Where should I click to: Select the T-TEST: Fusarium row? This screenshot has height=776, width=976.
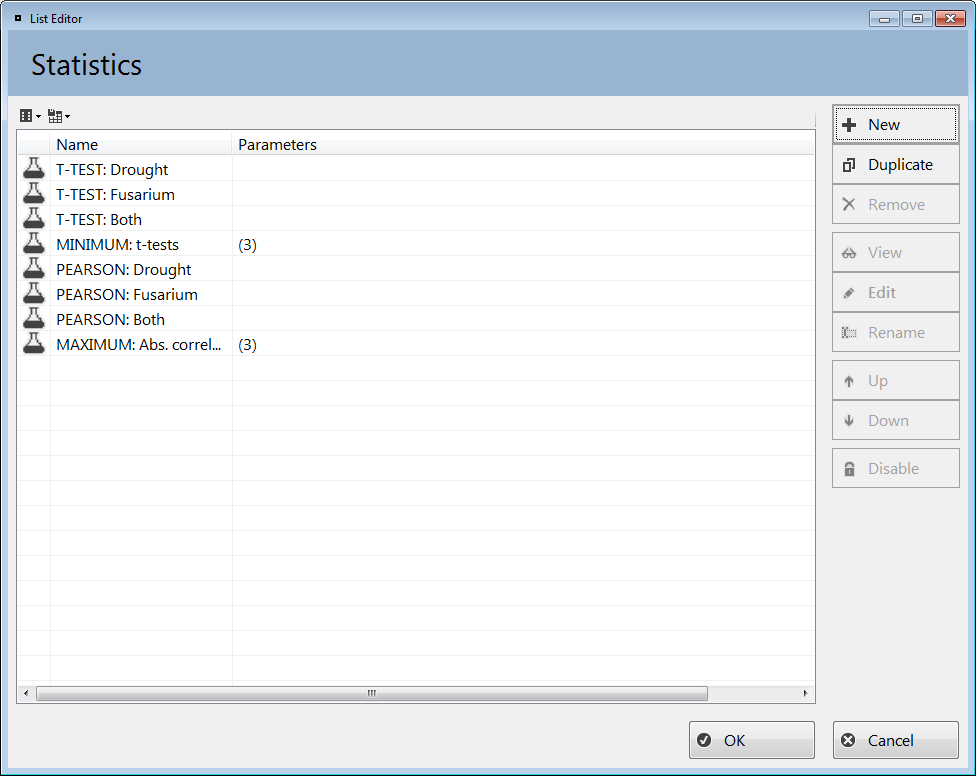(x=416, y=194)
